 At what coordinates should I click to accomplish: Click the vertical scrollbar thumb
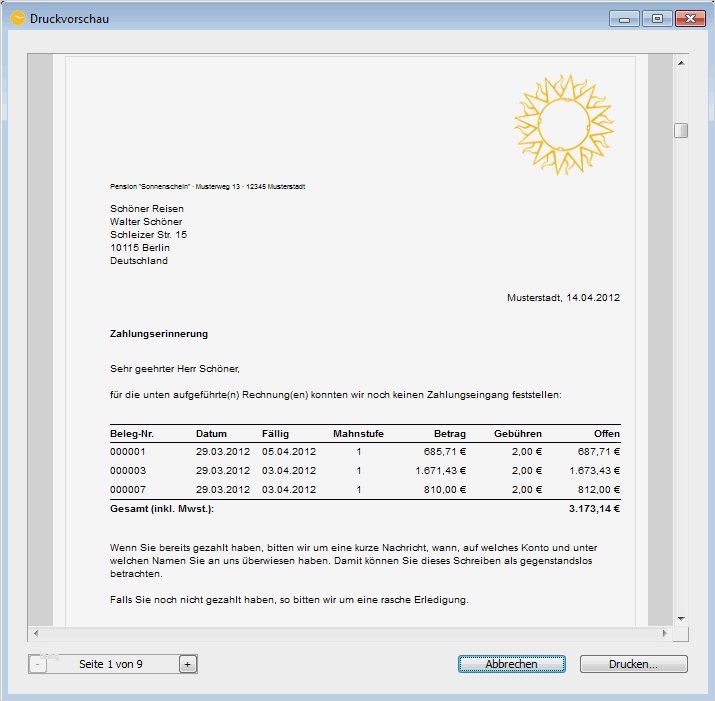[681, 130]
